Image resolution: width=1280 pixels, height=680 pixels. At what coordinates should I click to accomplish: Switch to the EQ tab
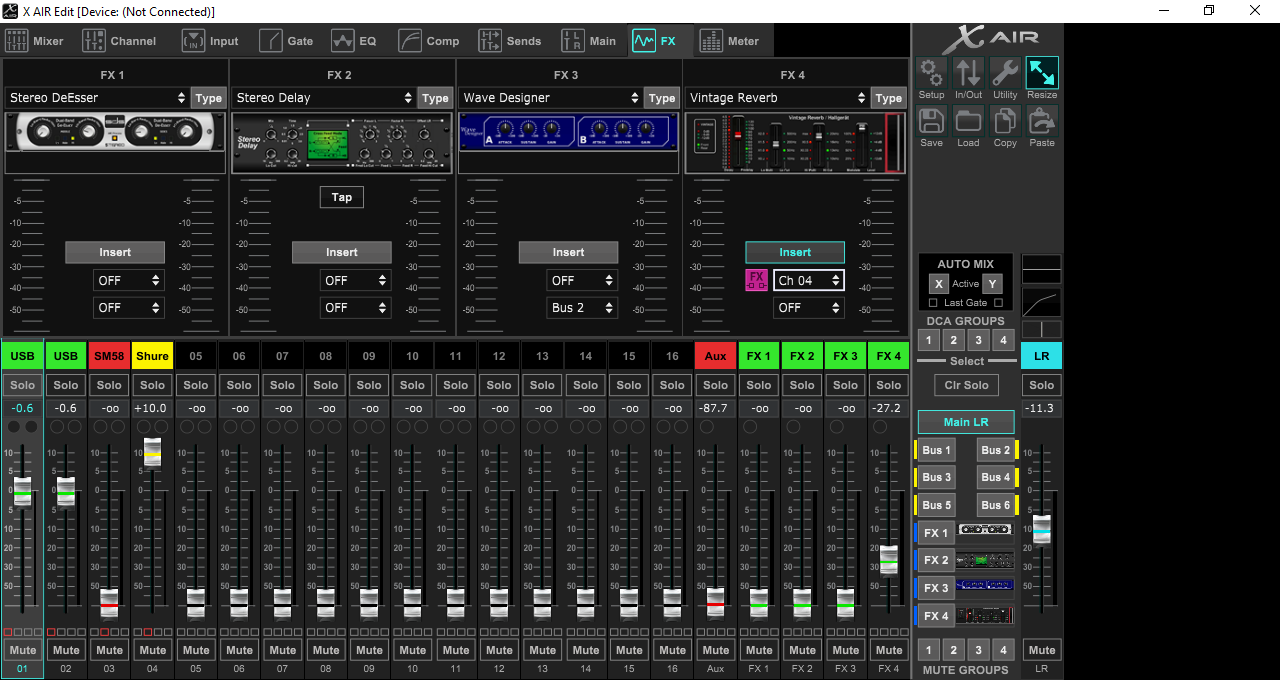(355, 41)
